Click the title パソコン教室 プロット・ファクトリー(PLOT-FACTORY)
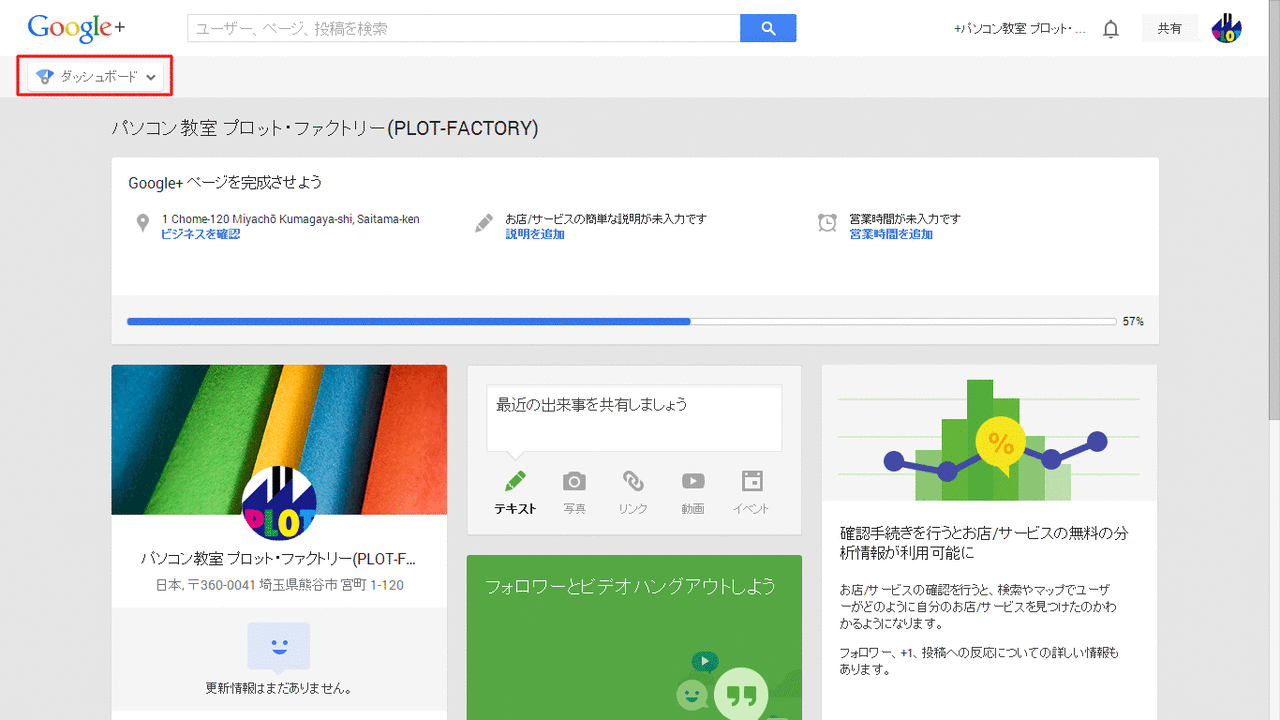The image size is (1280, 720). click(325, 128)
